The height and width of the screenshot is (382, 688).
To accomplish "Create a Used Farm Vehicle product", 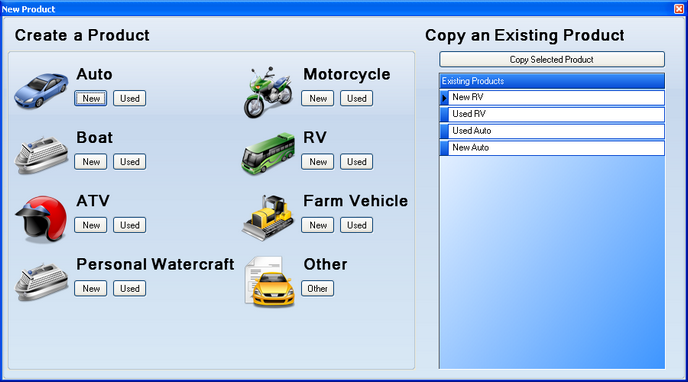I will (356, 225).
